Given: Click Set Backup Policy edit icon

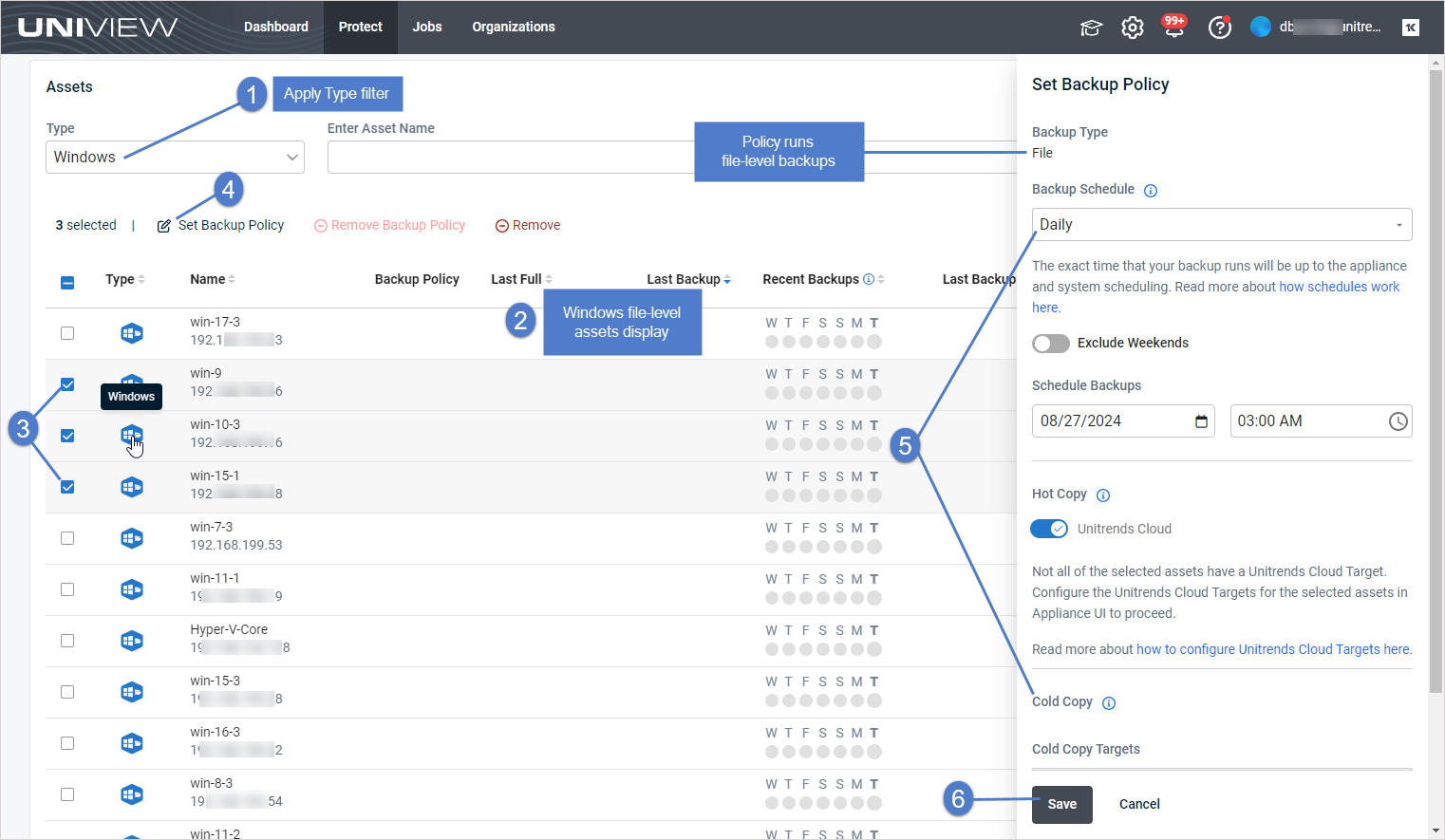Looking at the screenshot, I should click(164, 226).
